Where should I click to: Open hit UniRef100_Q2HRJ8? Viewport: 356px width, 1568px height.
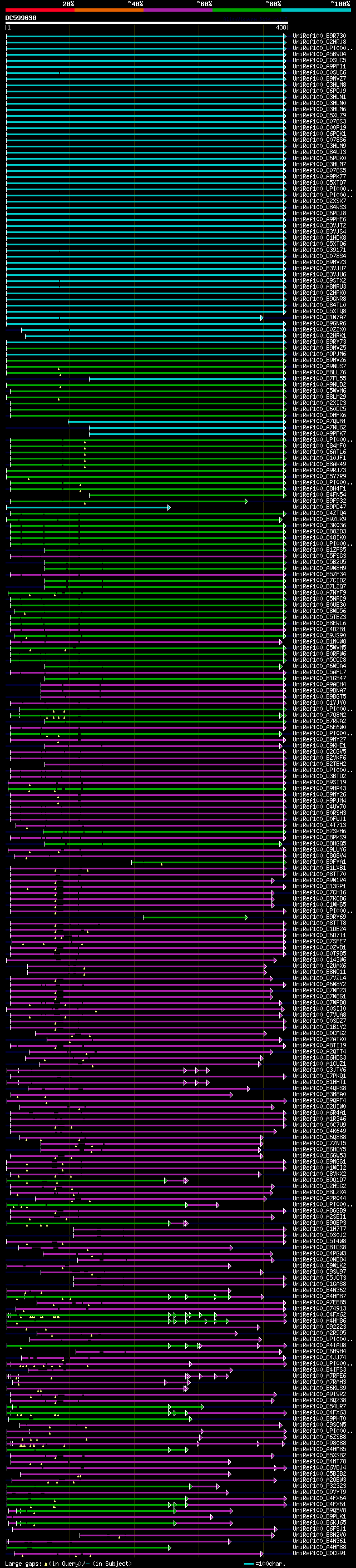[319, 42]
